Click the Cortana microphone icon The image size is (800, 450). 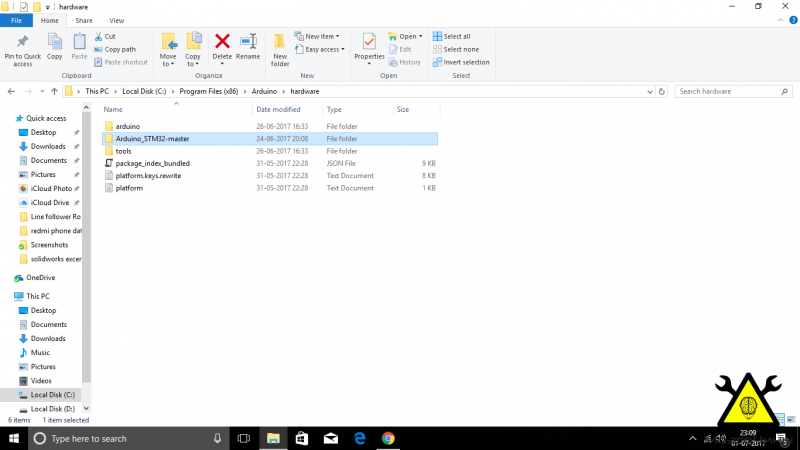(217, 438)
